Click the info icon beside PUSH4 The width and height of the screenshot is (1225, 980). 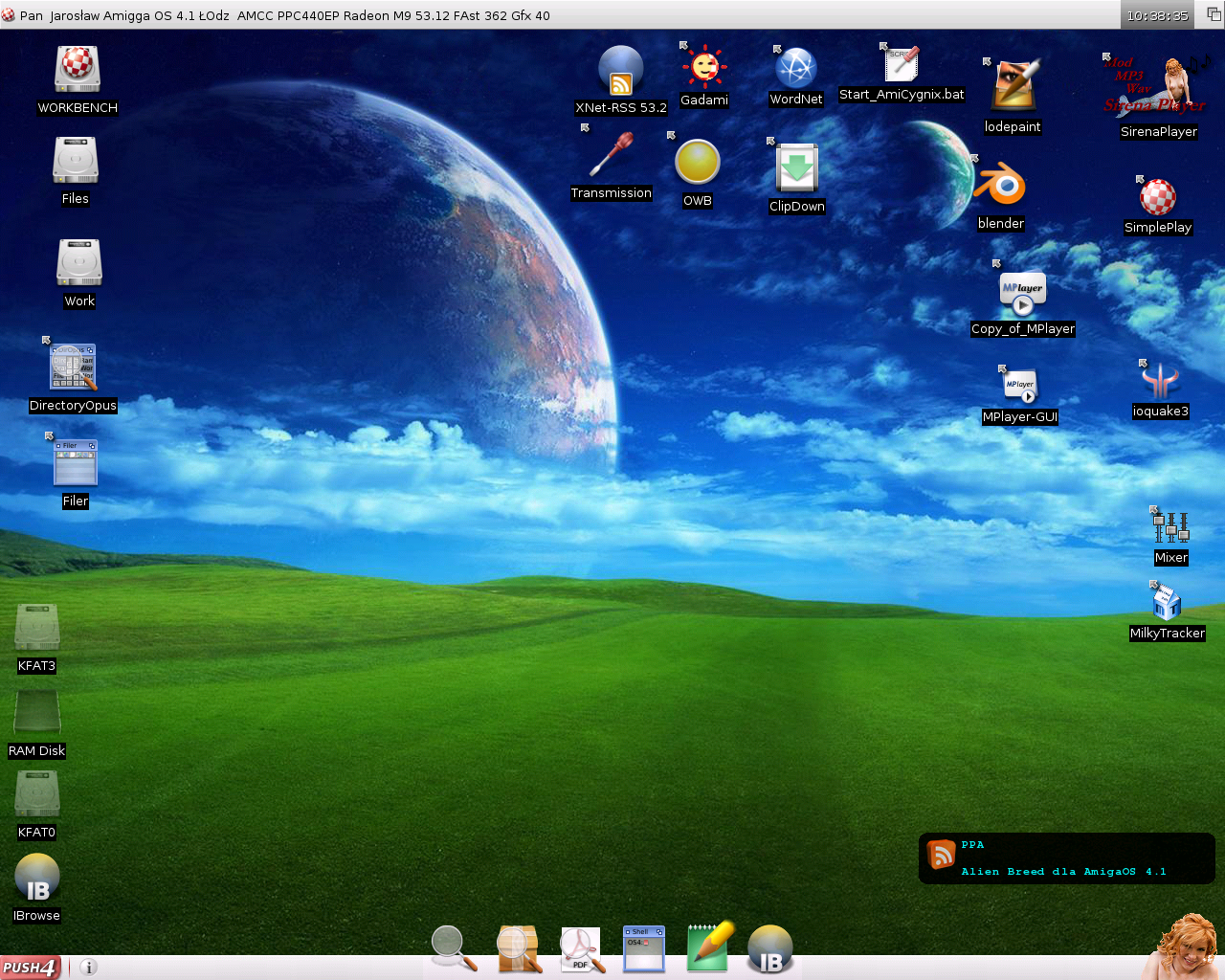(89, 968)
